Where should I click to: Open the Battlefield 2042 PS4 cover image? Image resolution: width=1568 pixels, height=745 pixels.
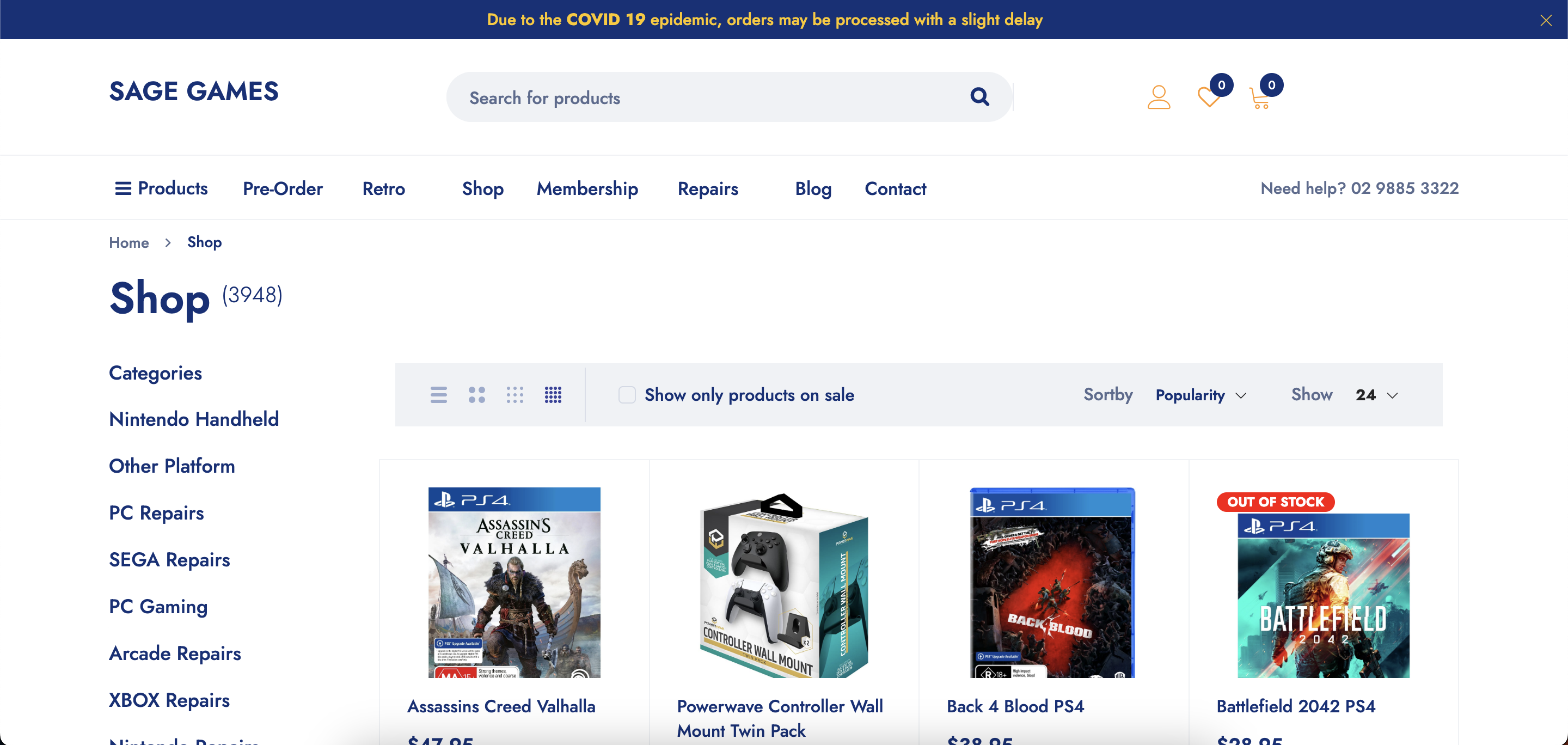(x=1322, y=595)
